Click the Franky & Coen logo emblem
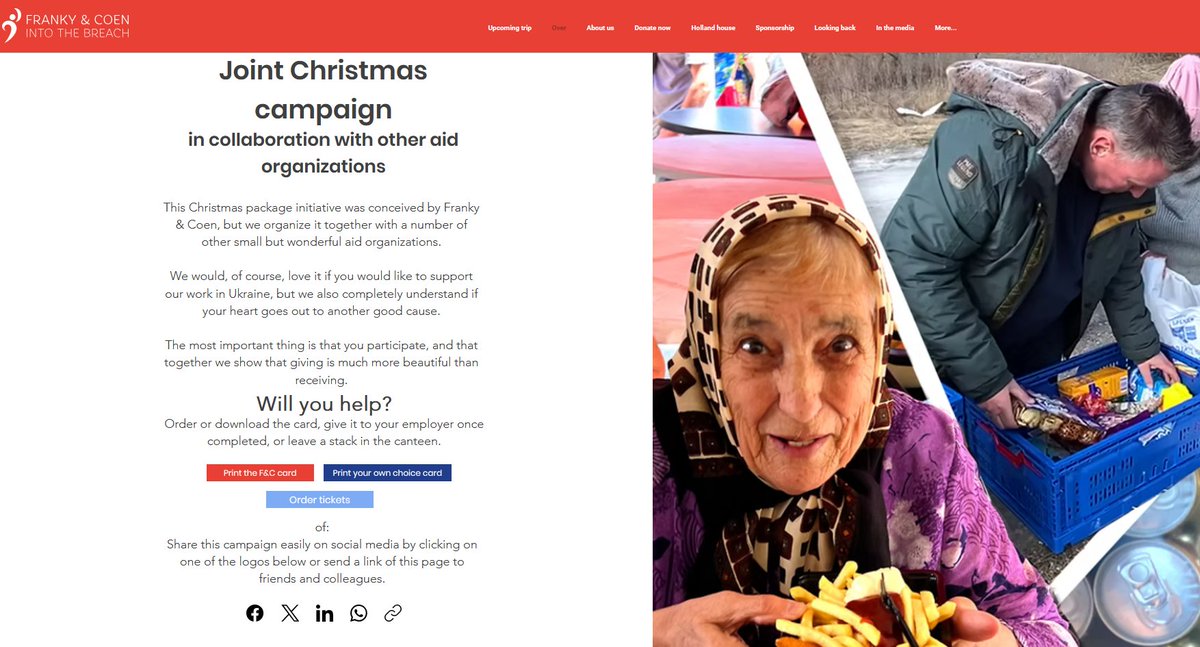Viewport: 1200px width, 647px height. coord(10,25)
